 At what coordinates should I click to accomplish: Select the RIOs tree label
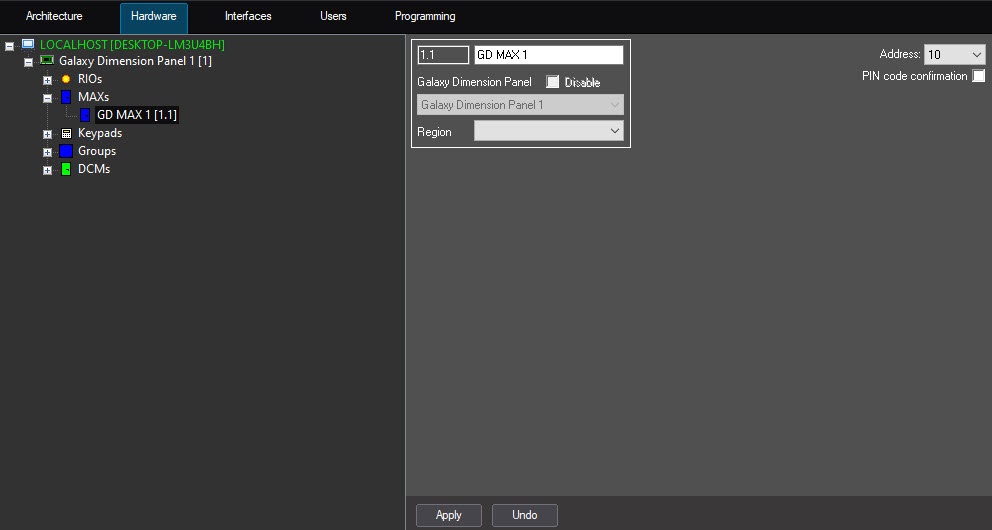(x=90, y=79)
